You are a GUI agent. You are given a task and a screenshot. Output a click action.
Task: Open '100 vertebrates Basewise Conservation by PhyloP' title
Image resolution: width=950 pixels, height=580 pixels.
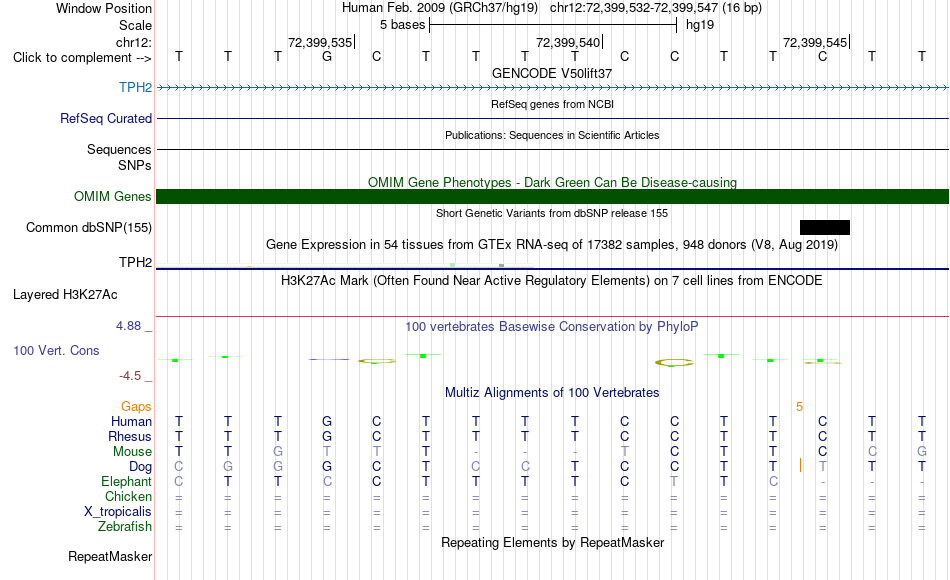click(x=552, y=327)
